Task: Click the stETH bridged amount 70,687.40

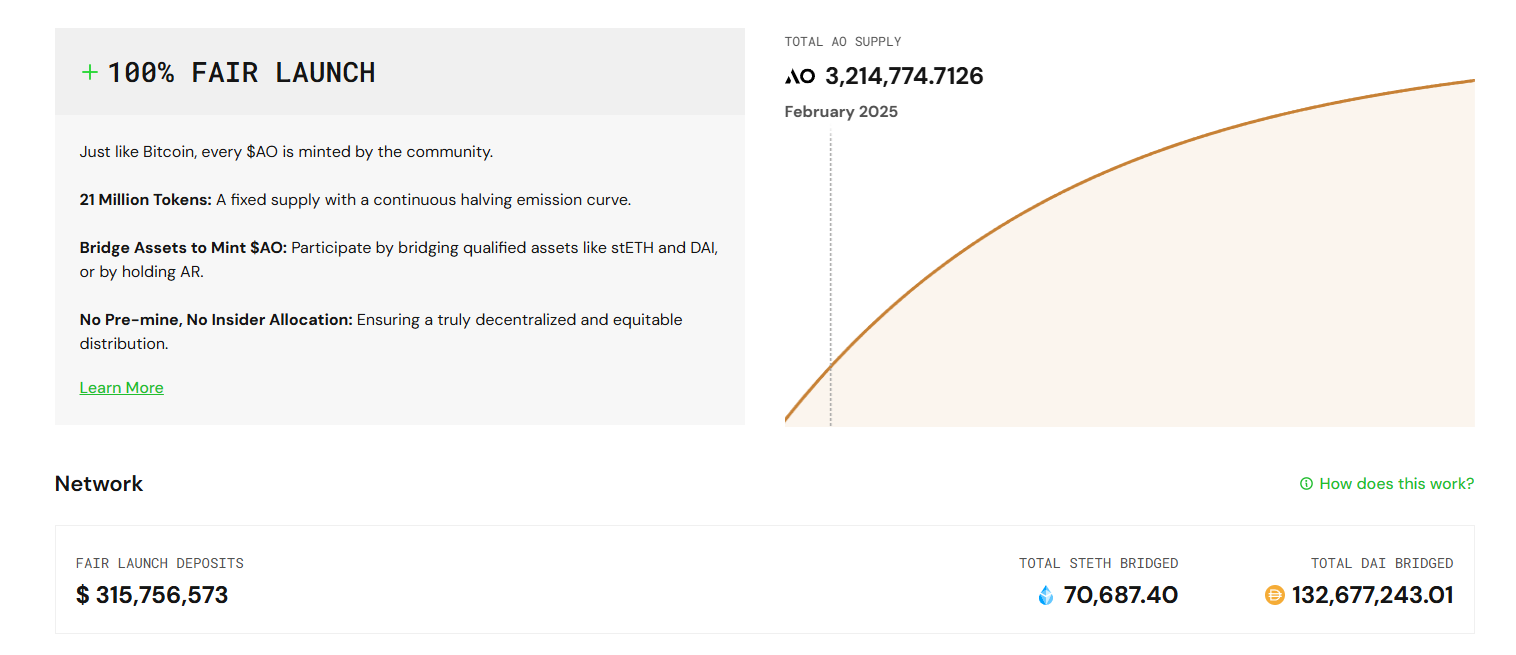Action: point(1120,596)
